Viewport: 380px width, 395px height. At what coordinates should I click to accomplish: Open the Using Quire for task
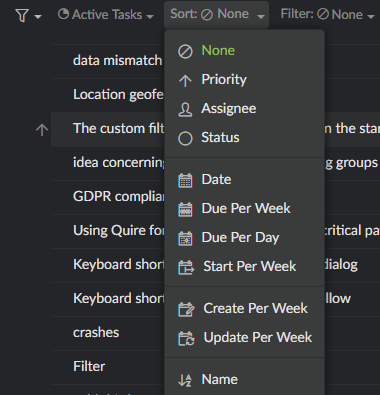pos(119,231)
